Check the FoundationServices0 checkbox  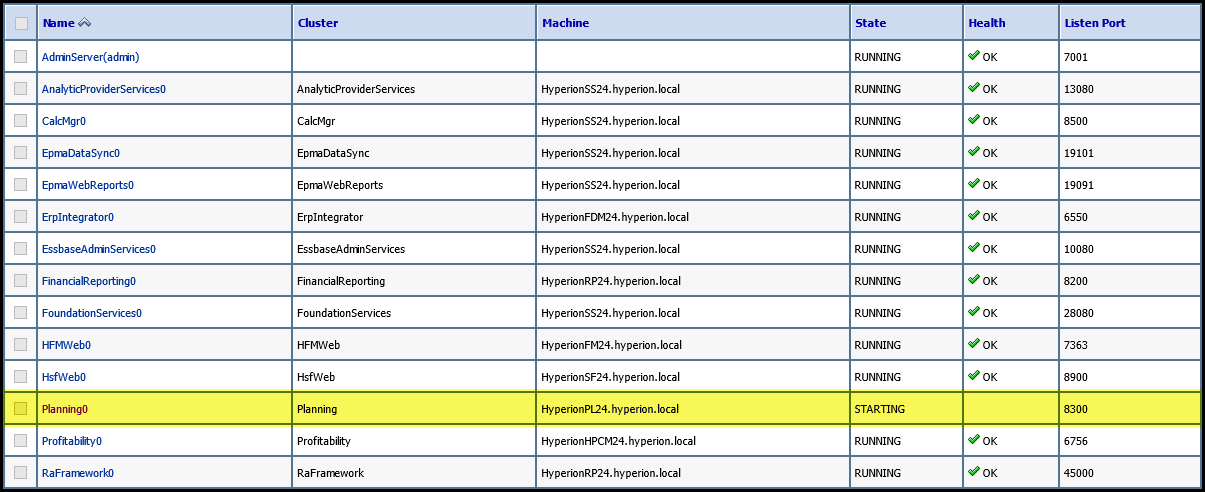coord(21,313)
